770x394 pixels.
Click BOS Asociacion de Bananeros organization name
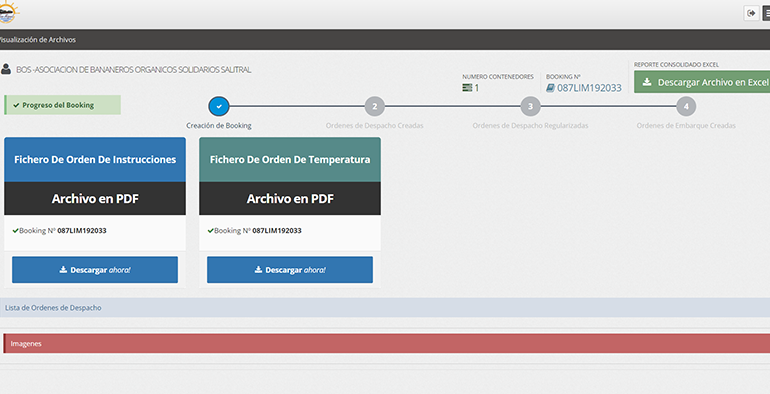pyautogui.click(x=134, y=70)
